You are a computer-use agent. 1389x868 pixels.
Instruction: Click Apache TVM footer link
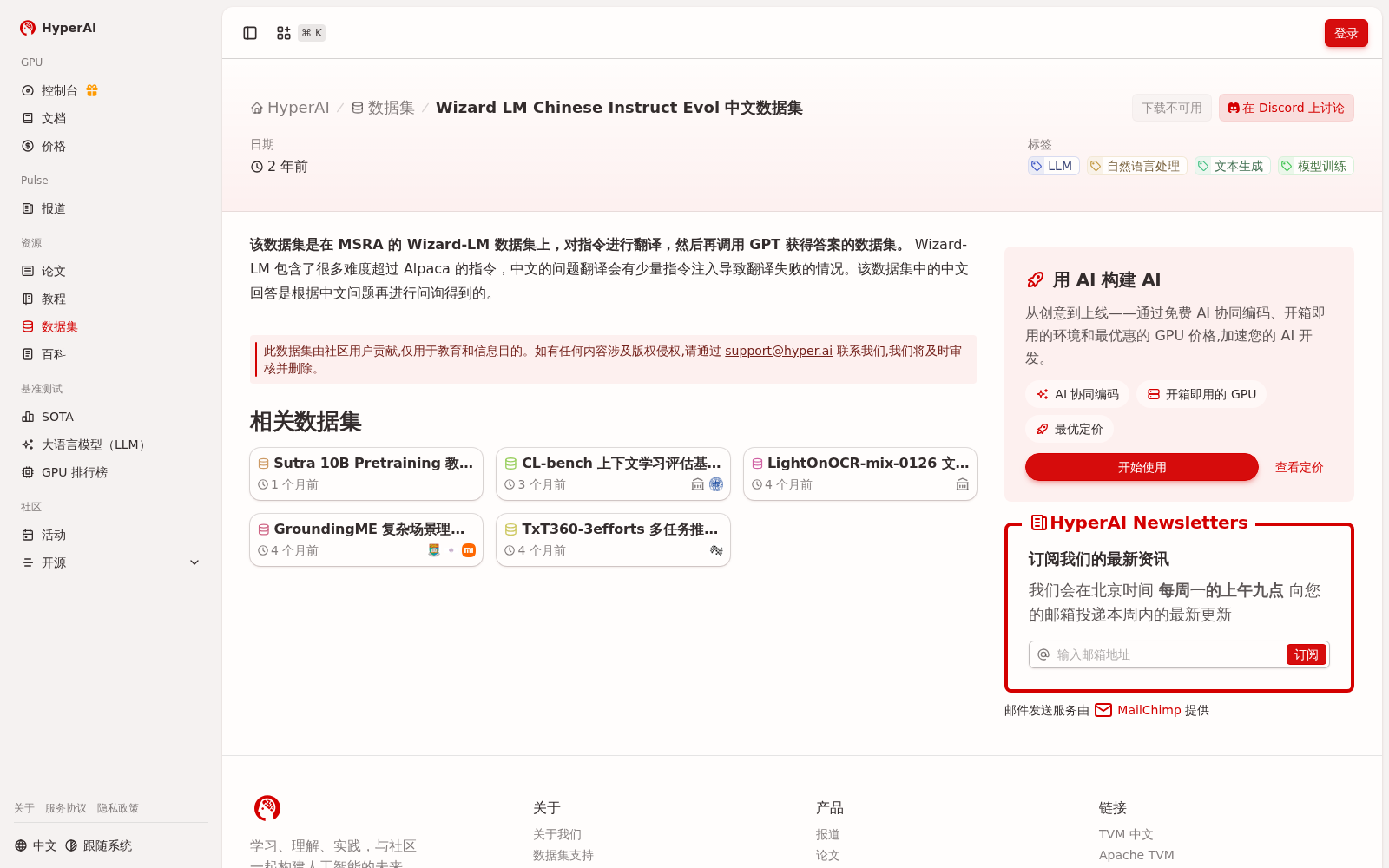click(1136, 855)
